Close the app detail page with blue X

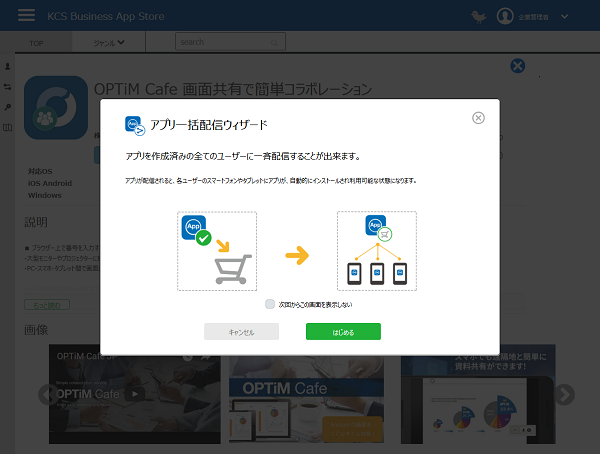[x=517, y=66]
